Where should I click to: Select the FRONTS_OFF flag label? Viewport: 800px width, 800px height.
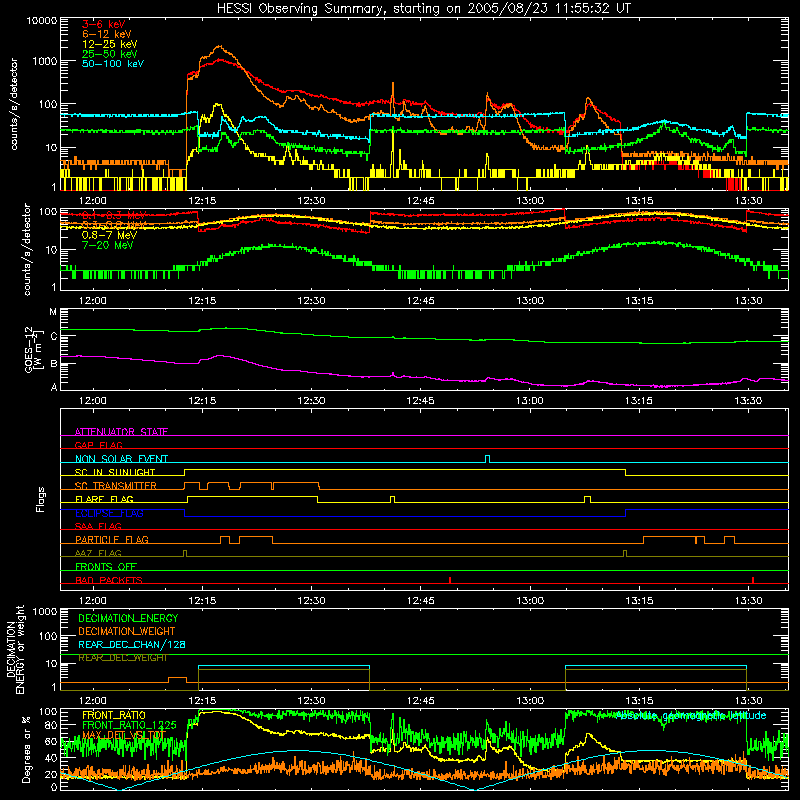106,566
